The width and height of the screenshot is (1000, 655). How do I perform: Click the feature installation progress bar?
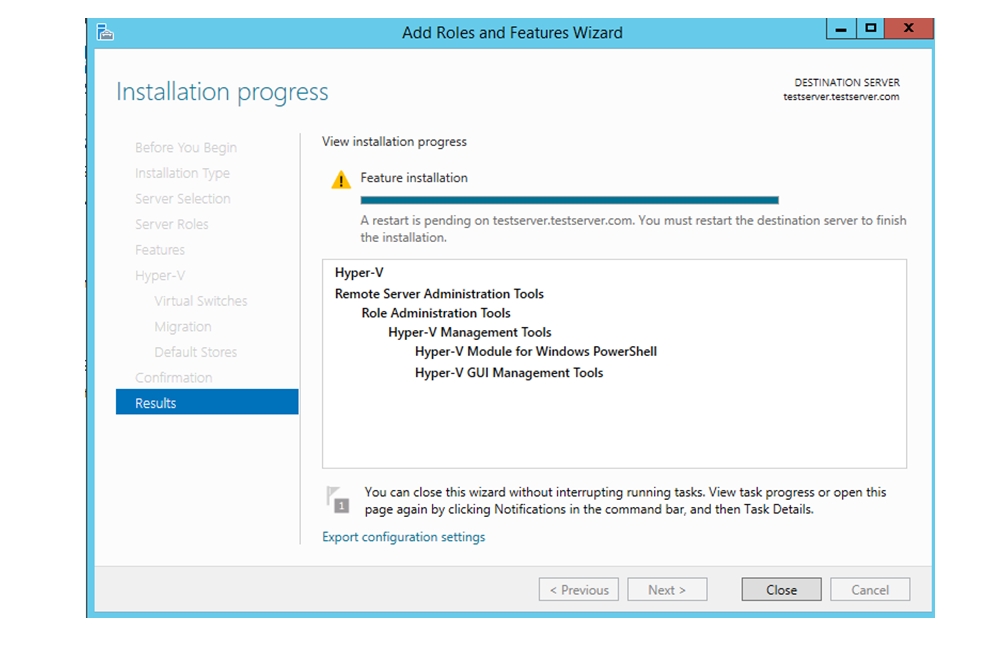point(569,200)
